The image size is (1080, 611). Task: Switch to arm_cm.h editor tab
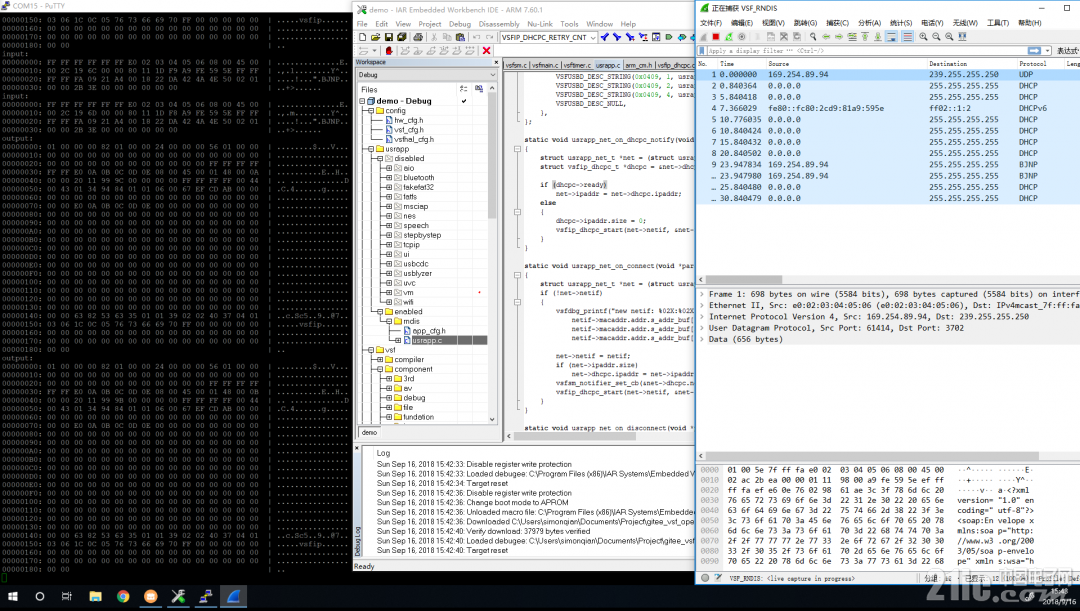tap(638, 65)
